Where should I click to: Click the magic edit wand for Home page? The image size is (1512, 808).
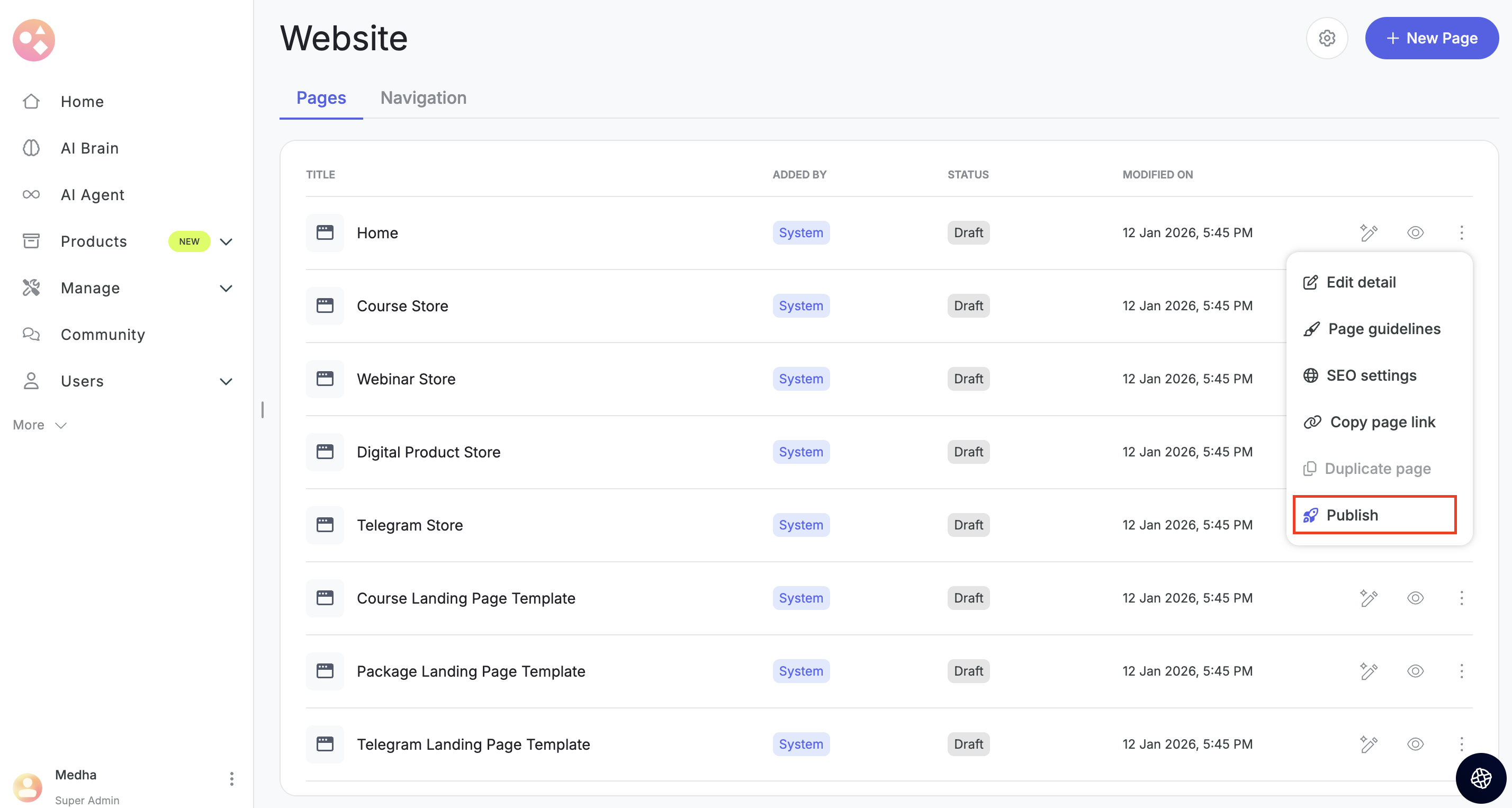click(1368, 232)
